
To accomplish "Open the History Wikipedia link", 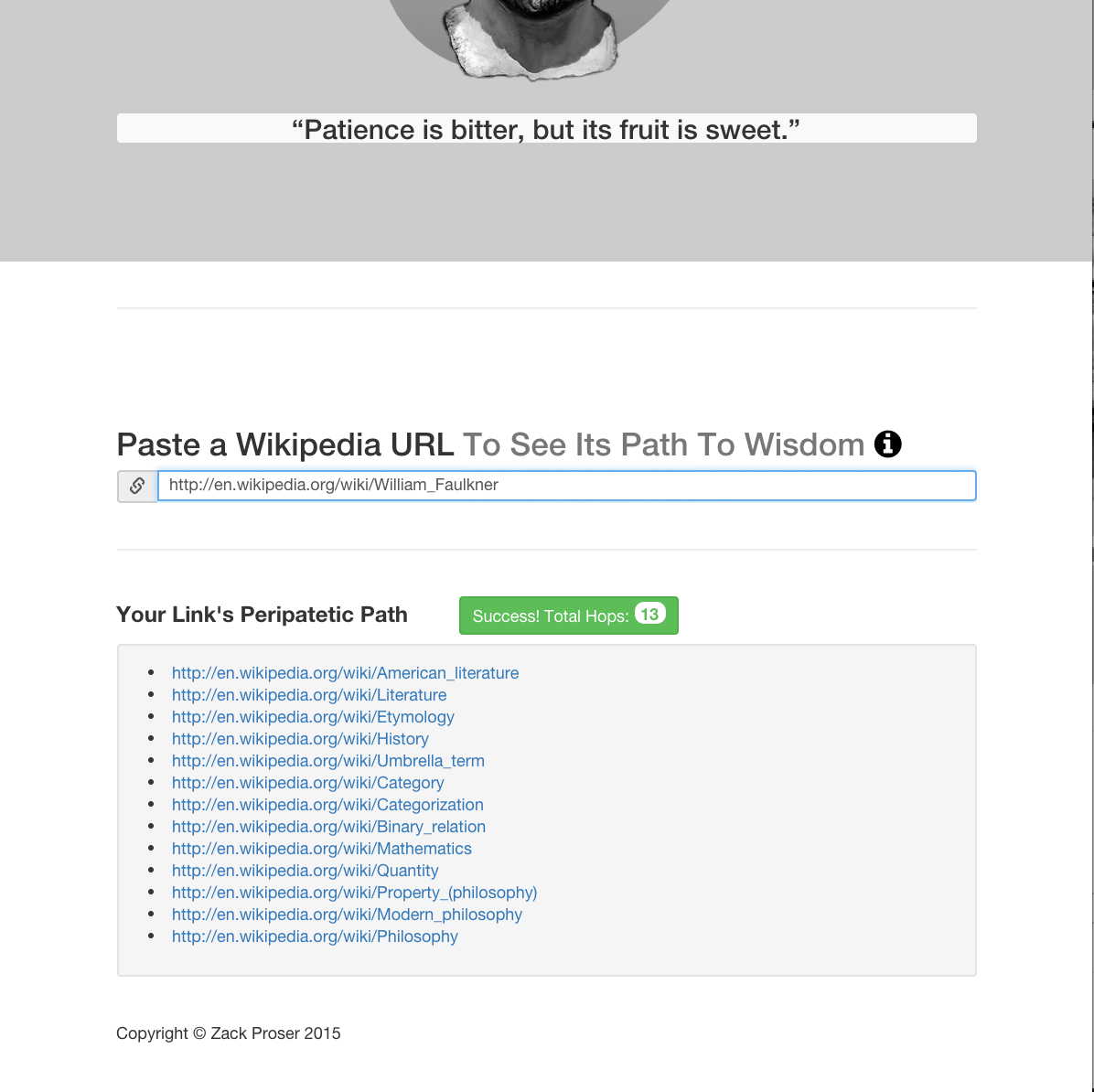I will (300, 738).
